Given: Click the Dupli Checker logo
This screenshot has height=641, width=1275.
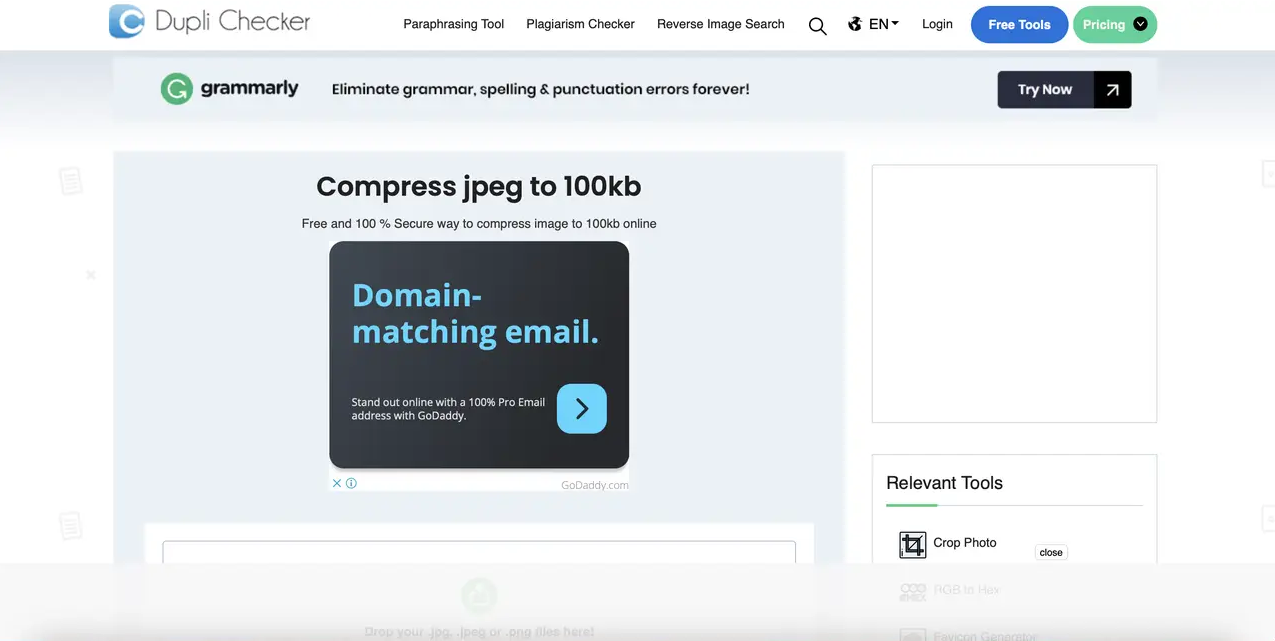Looking at the screenshot, I should 210,21.
